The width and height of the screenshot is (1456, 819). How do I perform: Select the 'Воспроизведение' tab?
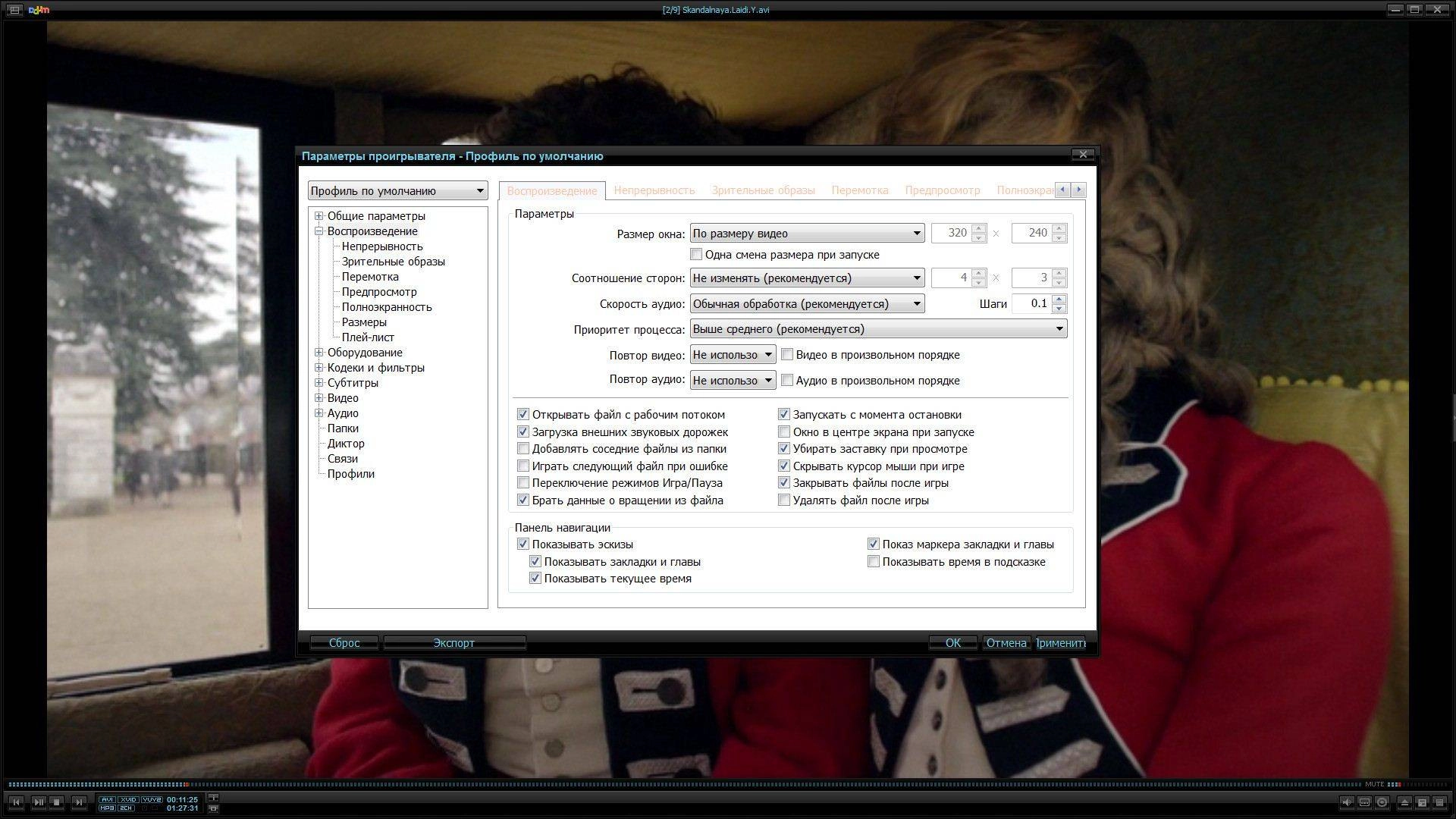pyautogui.click(x=552, y=191)
